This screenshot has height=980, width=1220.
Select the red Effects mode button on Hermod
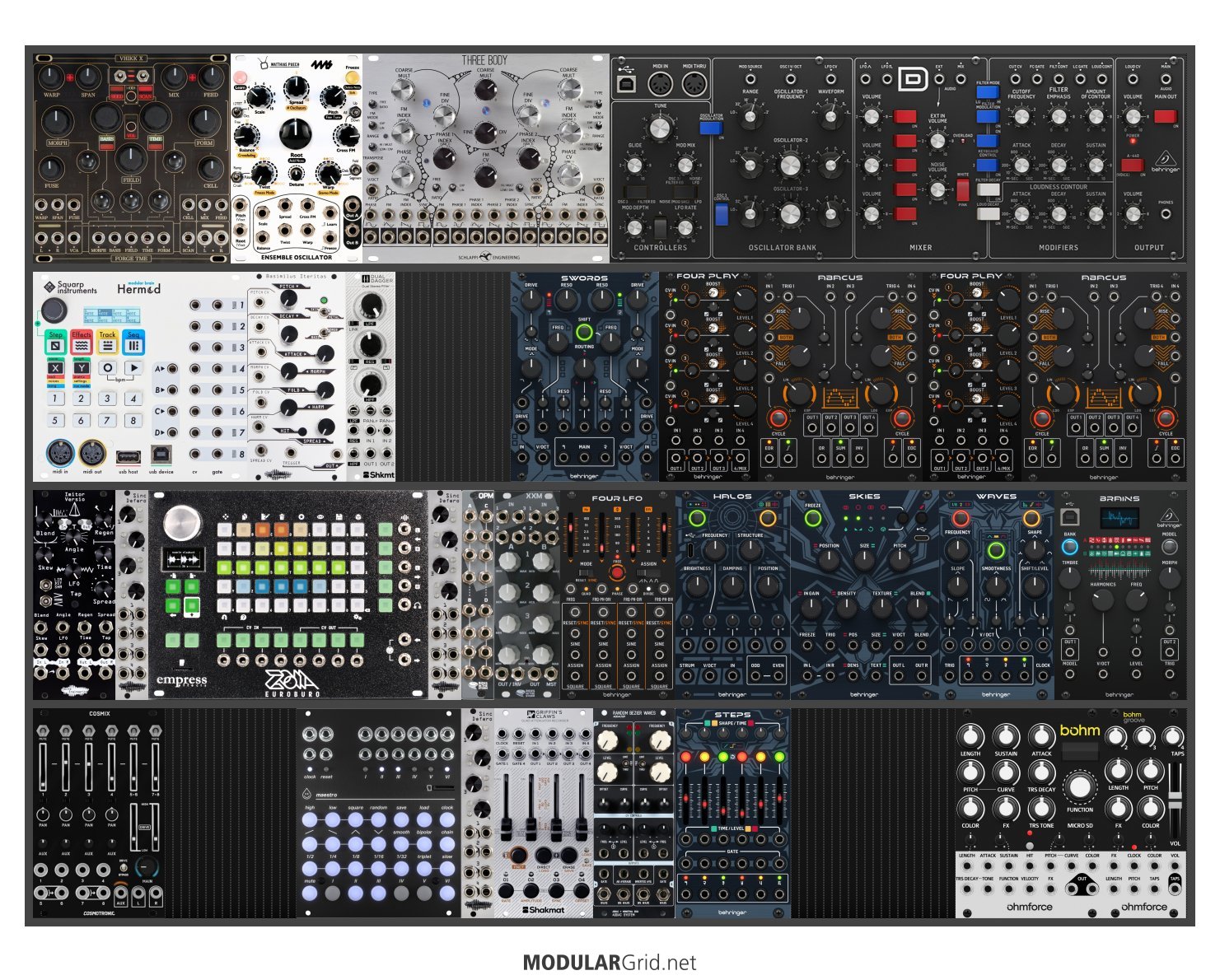click(82, 342)
